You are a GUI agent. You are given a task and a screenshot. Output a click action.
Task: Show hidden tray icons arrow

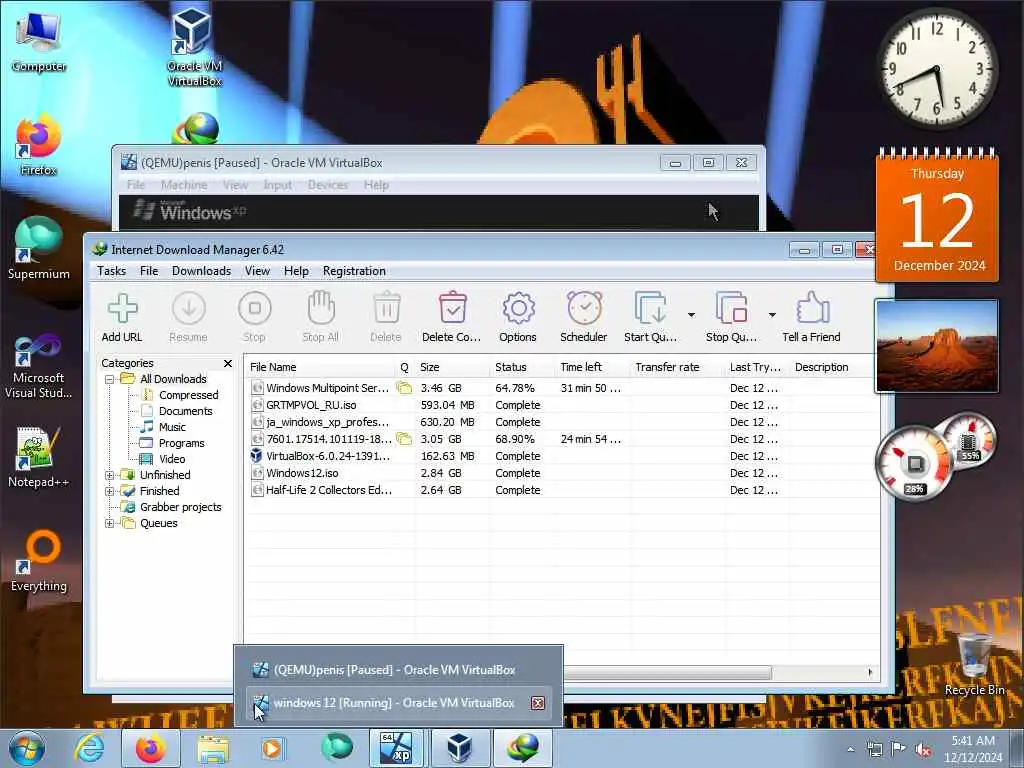(x=850, y=750)
